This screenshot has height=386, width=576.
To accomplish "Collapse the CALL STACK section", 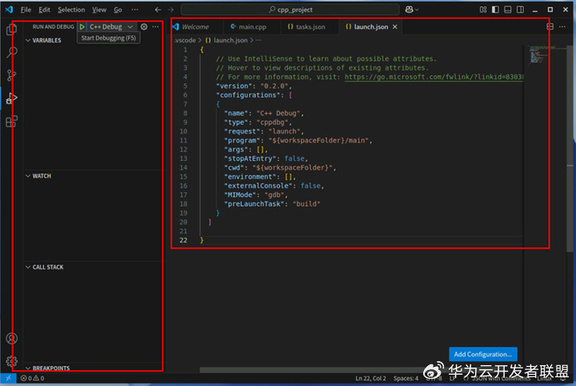I will click(28, 267).
